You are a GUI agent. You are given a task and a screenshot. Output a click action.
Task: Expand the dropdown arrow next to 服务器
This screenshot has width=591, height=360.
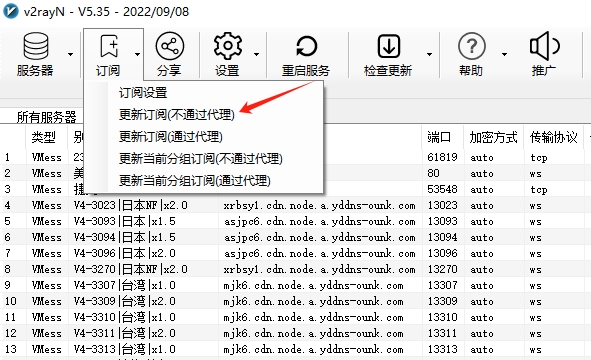(x=70, y=55)
